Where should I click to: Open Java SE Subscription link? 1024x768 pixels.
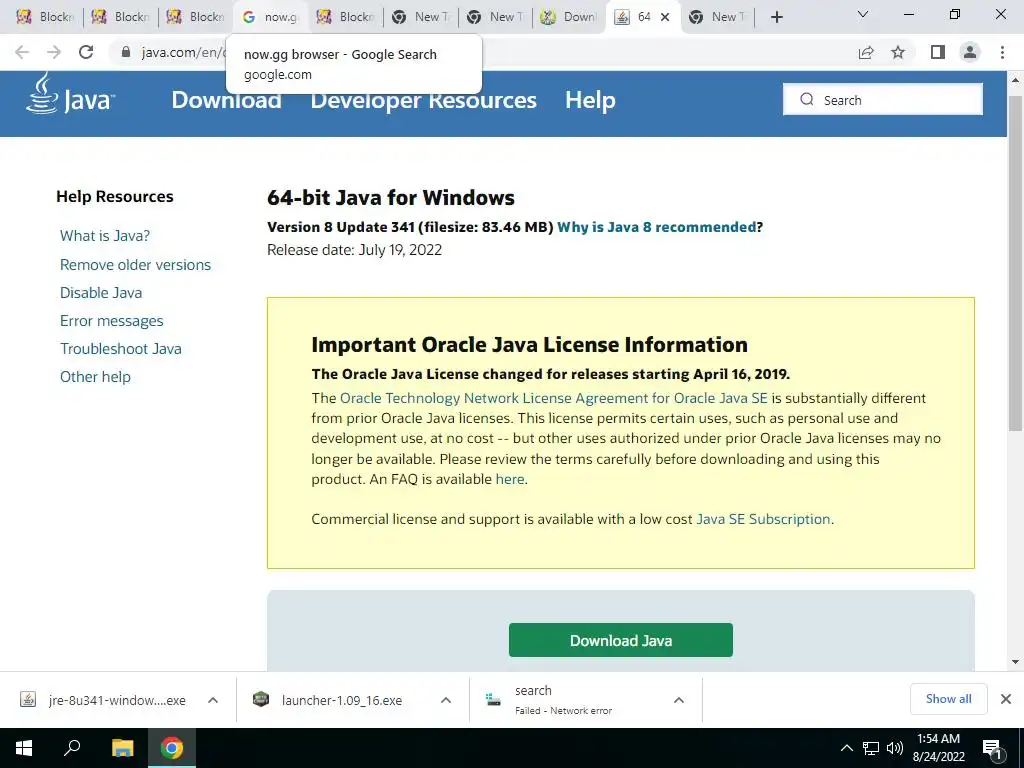[x=763, y=519]
